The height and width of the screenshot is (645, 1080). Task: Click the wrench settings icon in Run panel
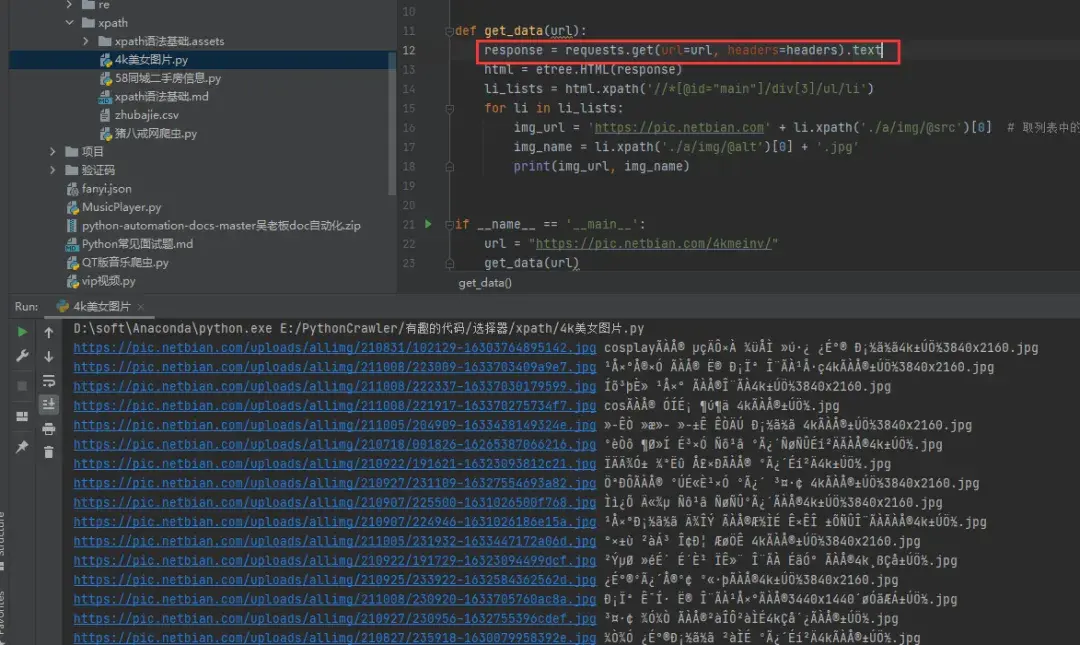[22, 356]
